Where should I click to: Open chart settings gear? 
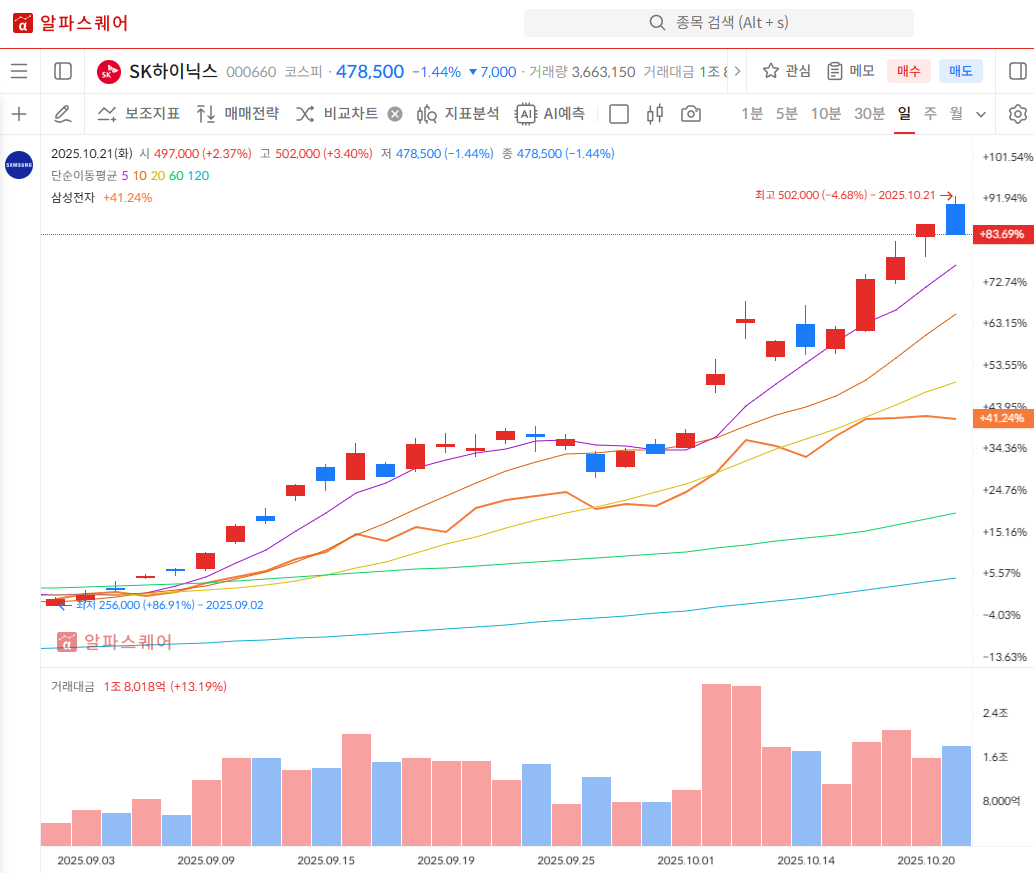pos(1018,114)
